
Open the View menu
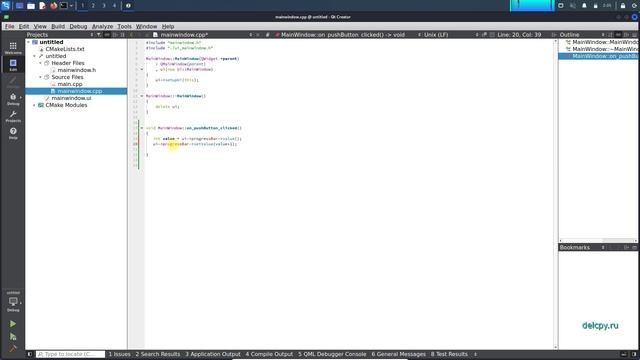point(40,27)
